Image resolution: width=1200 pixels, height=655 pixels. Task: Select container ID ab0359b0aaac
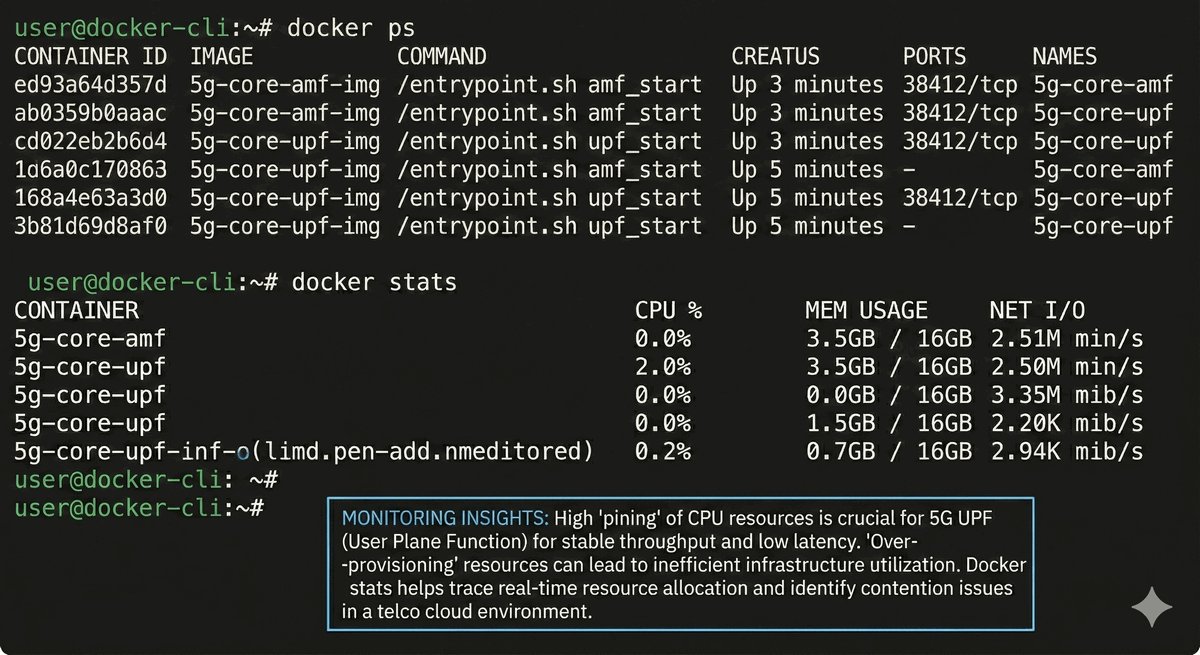(x=91, y=113)
